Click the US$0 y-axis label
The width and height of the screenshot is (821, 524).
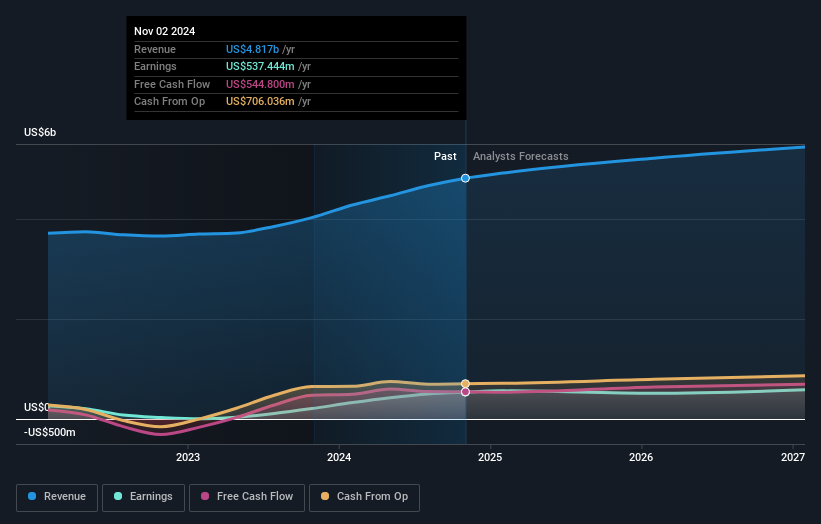point(36,407)
